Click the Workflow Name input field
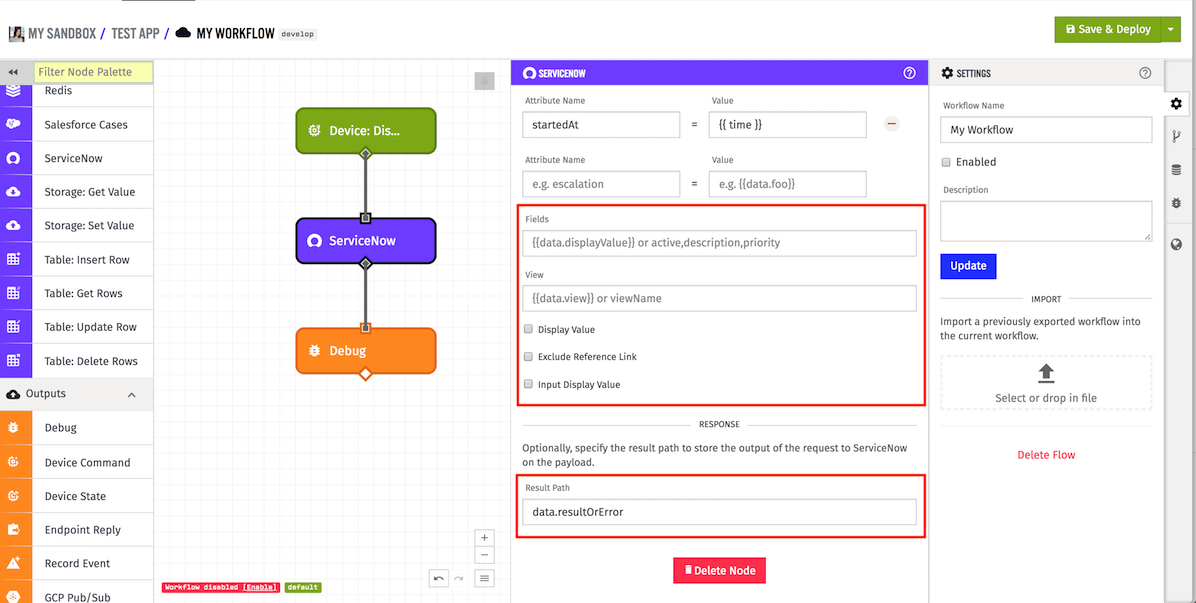The height and width of the screenshot is (603, 1196). [1046, 130]
